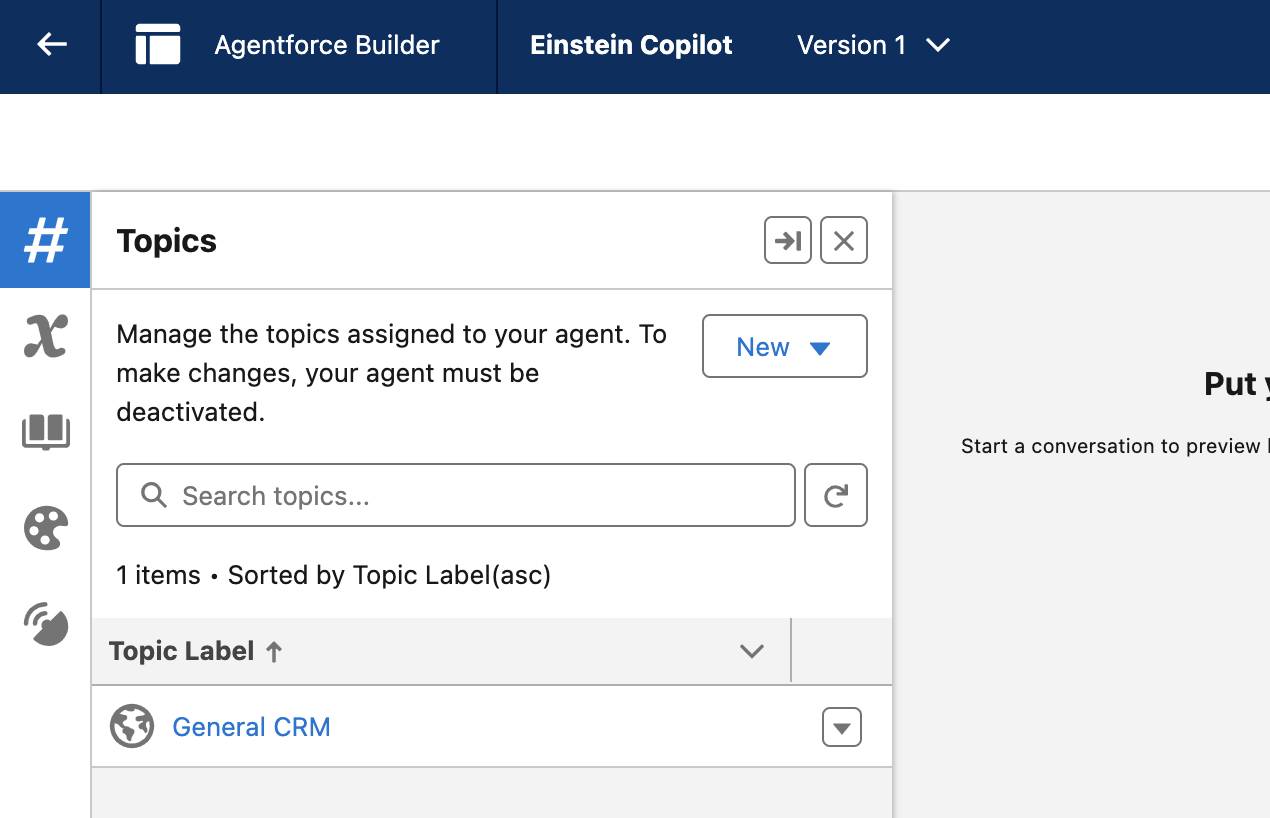This screenshot has height=818, width=1270.
Task: Click the palette icon in the sidebar
Action: (x=44, y=528)
